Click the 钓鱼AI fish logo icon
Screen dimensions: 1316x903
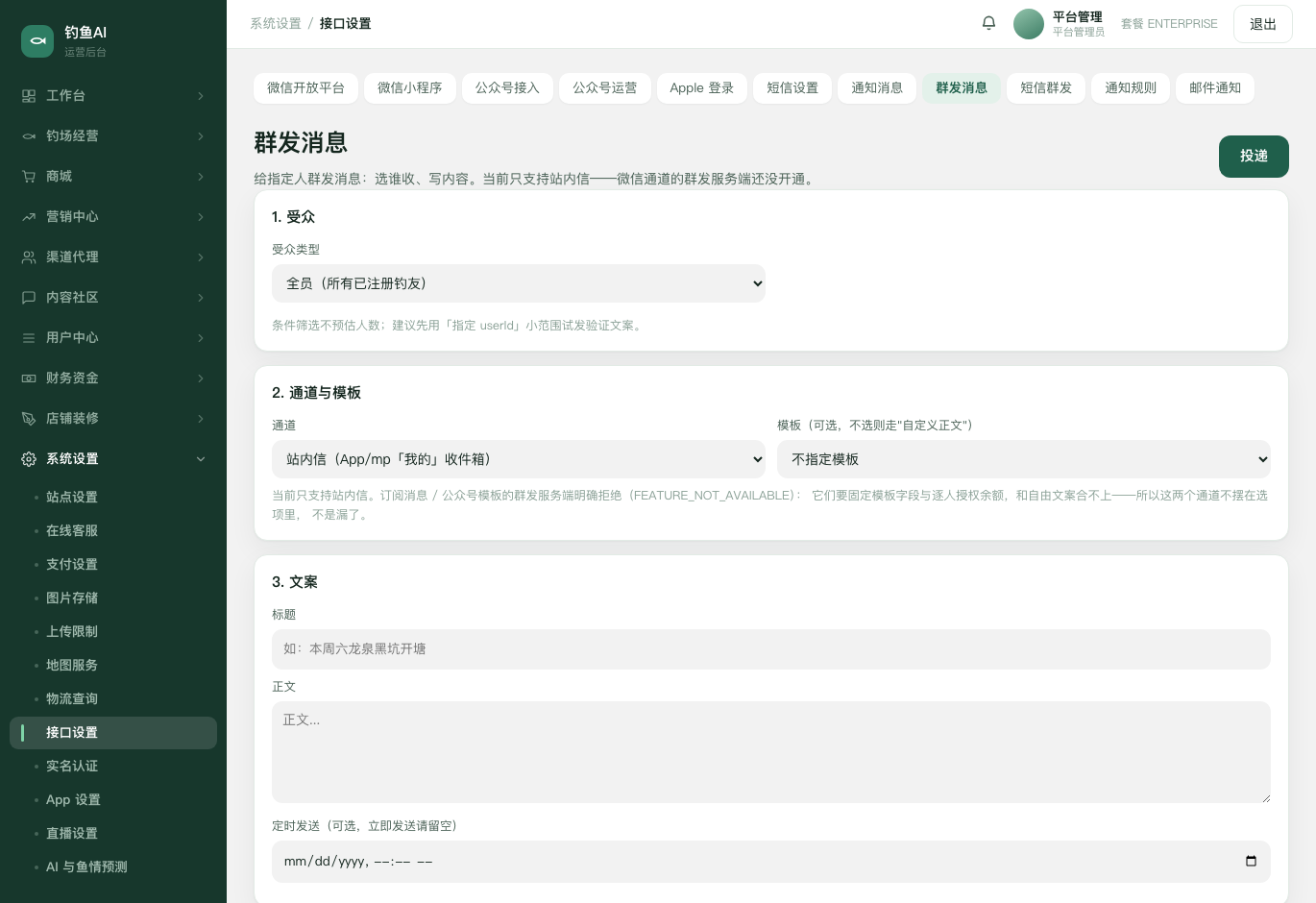coord(37,41)
